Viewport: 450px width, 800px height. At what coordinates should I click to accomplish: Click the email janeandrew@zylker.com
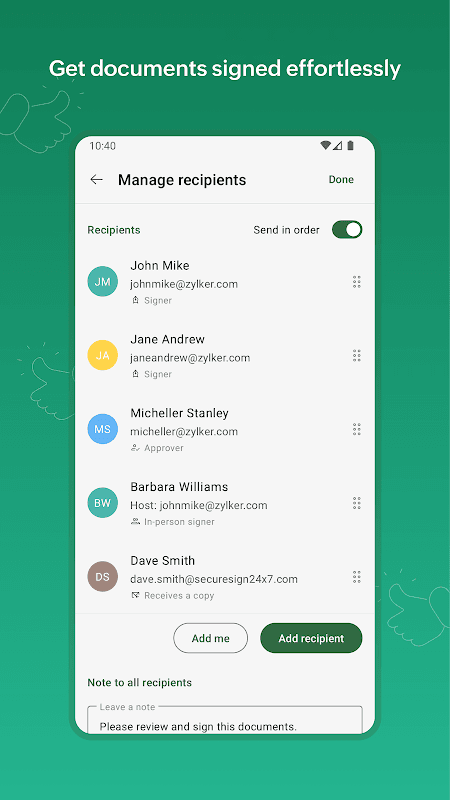190,358
